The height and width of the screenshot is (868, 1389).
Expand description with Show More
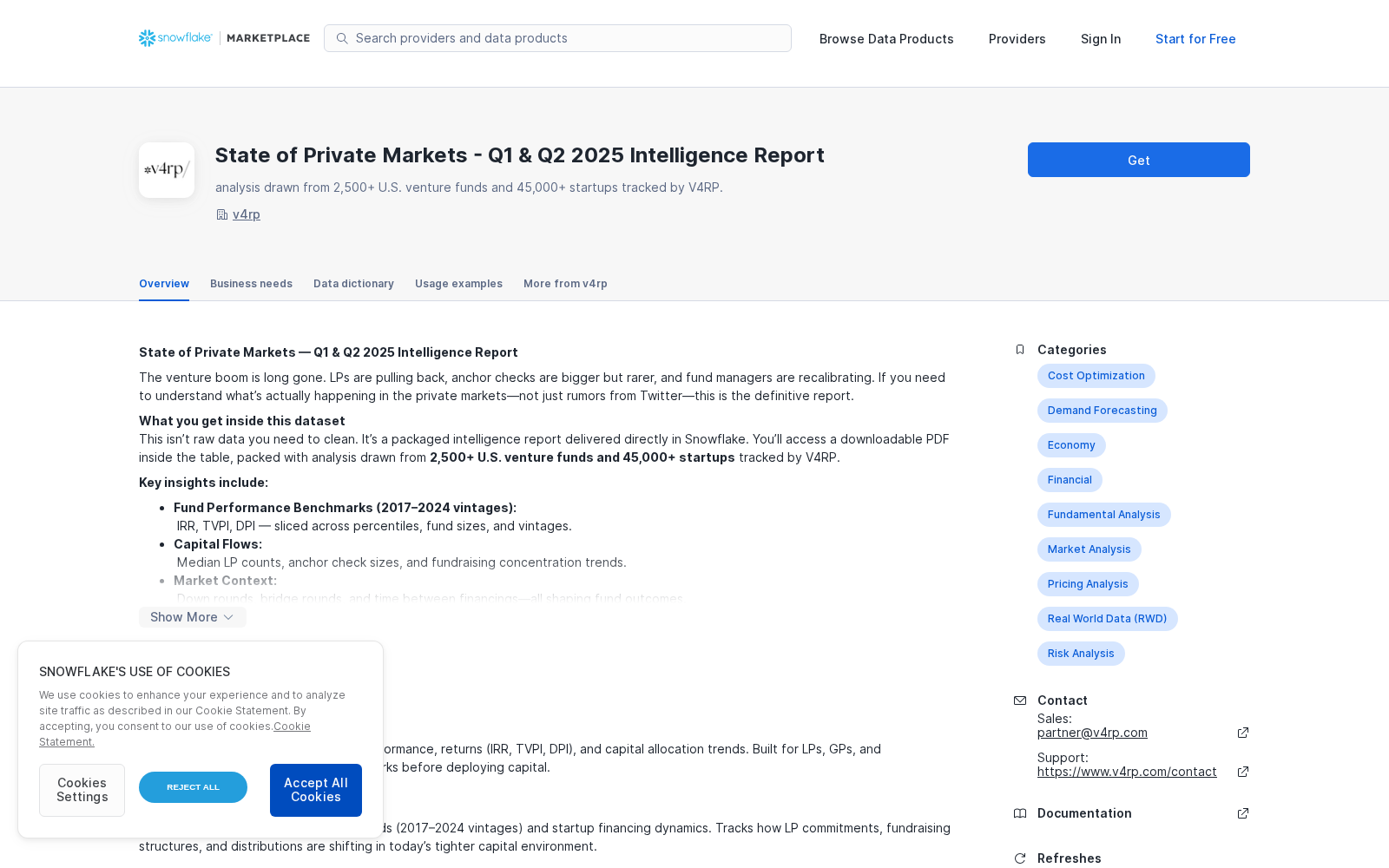pyautogui.click(x=193, y=617)
